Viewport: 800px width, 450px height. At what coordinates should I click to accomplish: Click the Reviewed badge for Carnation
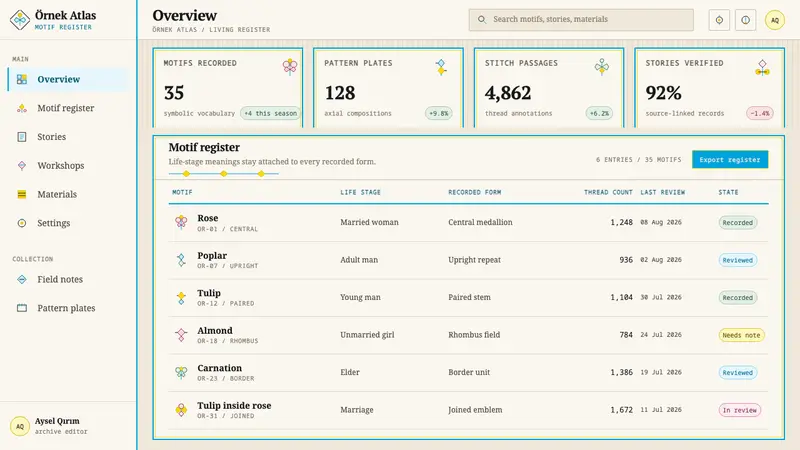click(738, 372)
